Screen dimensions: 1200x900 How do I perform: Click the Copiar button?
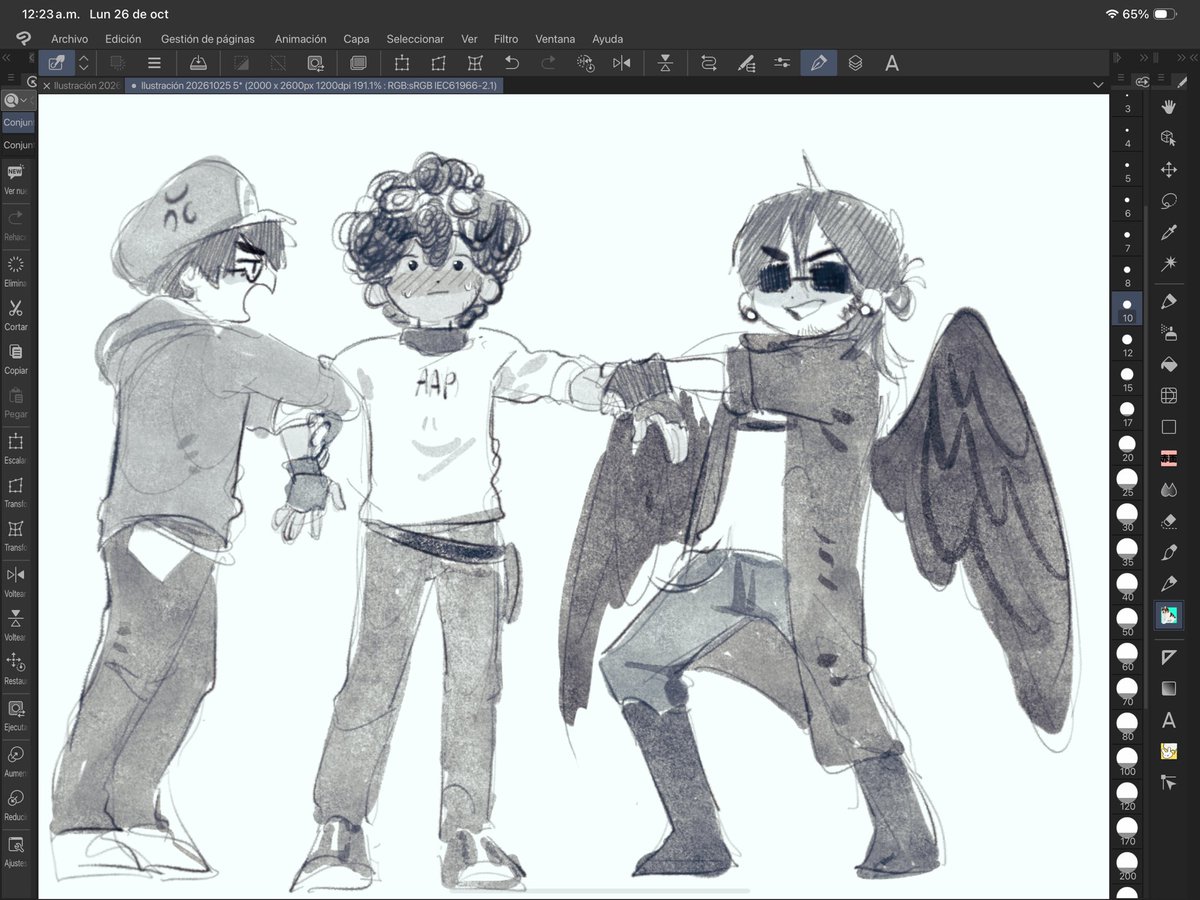(x=16, y=358)
